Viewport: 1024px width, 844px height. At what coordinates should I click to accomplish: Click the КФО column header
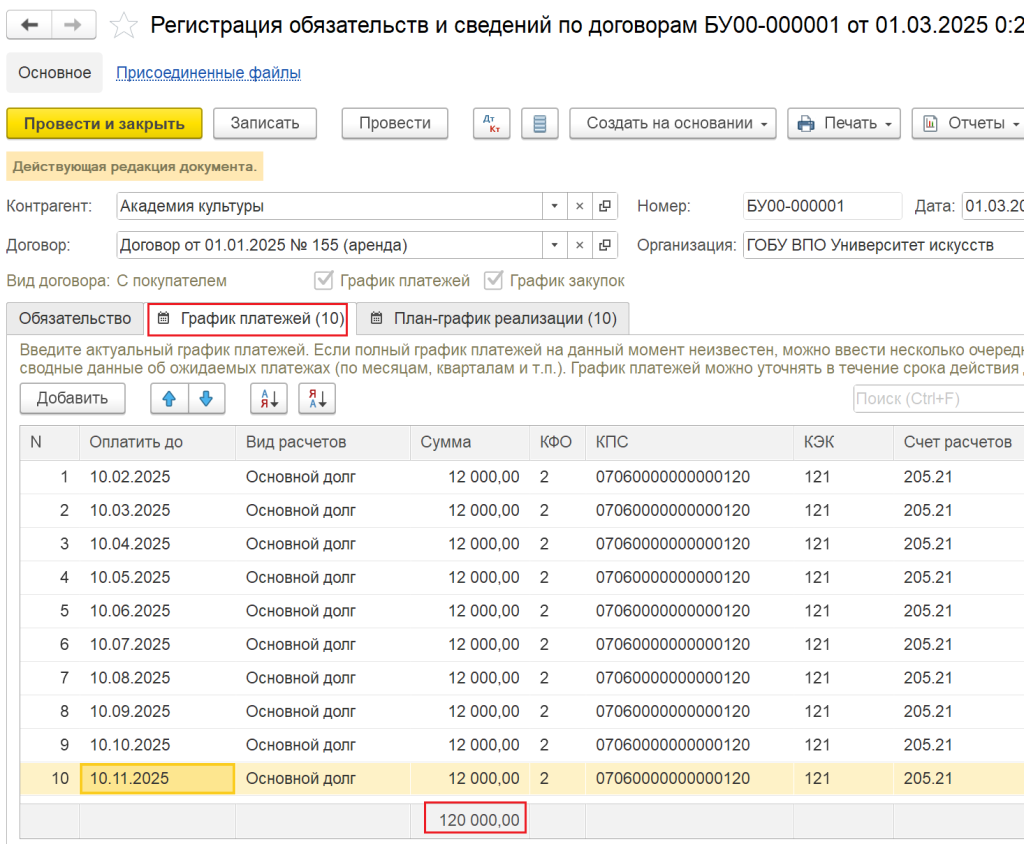[x=557, y=442]
